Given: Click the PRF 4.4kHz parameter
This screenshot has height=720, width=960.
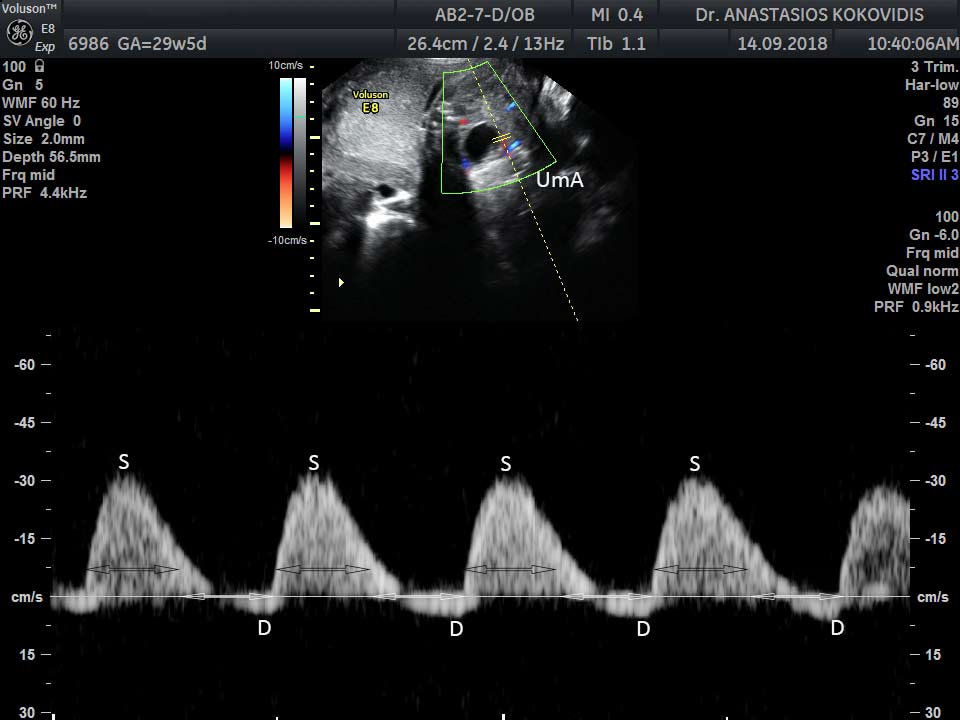Looking at the screenshot, I should coord(45,193).
